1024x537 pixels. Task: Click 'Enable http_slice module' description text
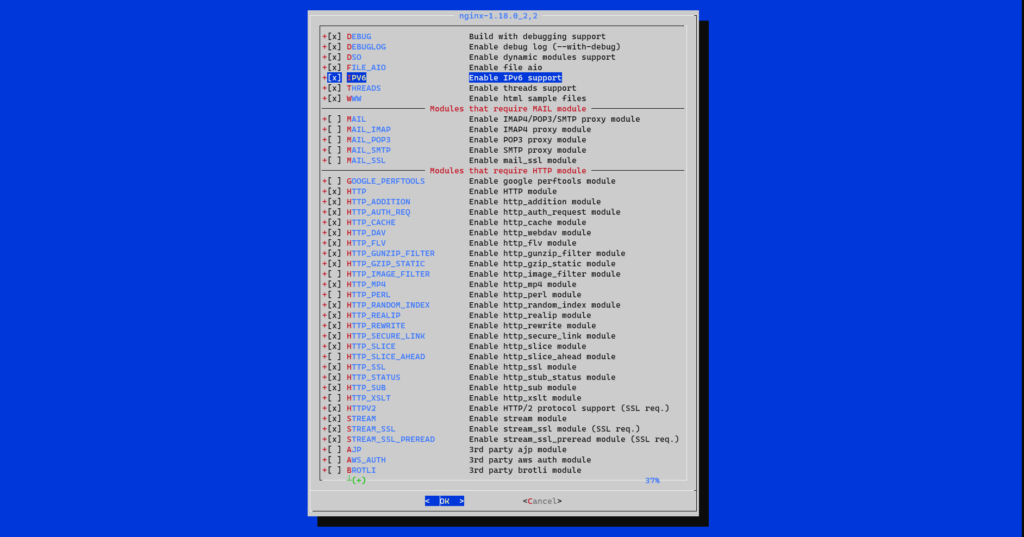(x=527, y=346)
